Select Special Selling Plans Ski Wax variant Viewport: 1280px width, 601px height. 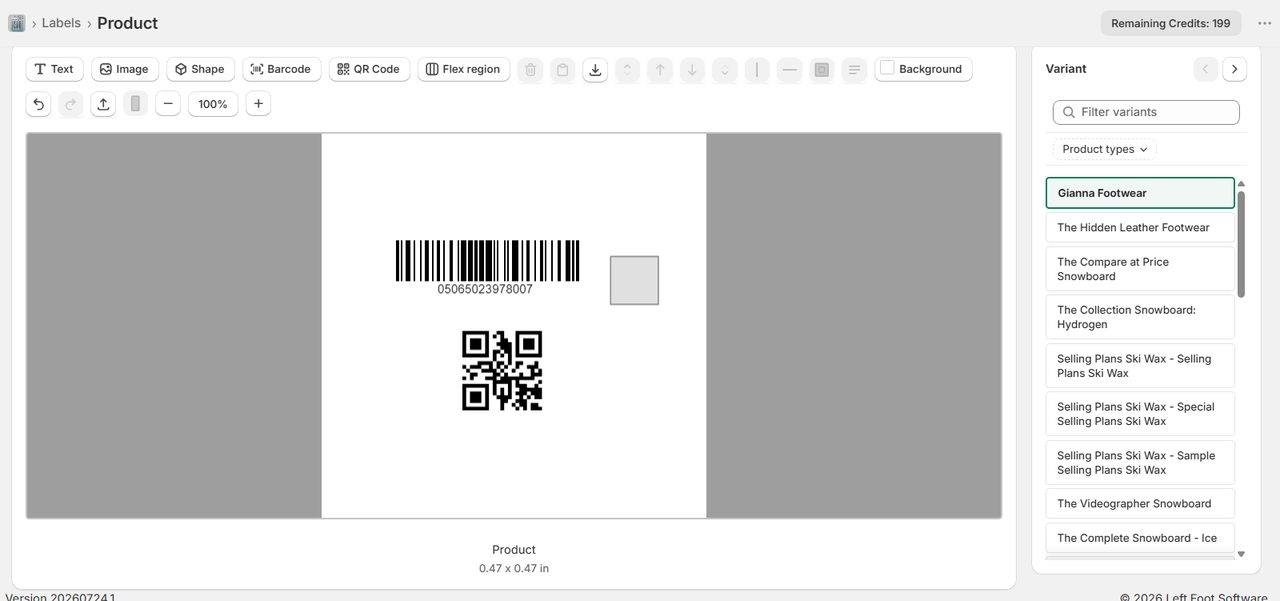(x=1140, y=414)
